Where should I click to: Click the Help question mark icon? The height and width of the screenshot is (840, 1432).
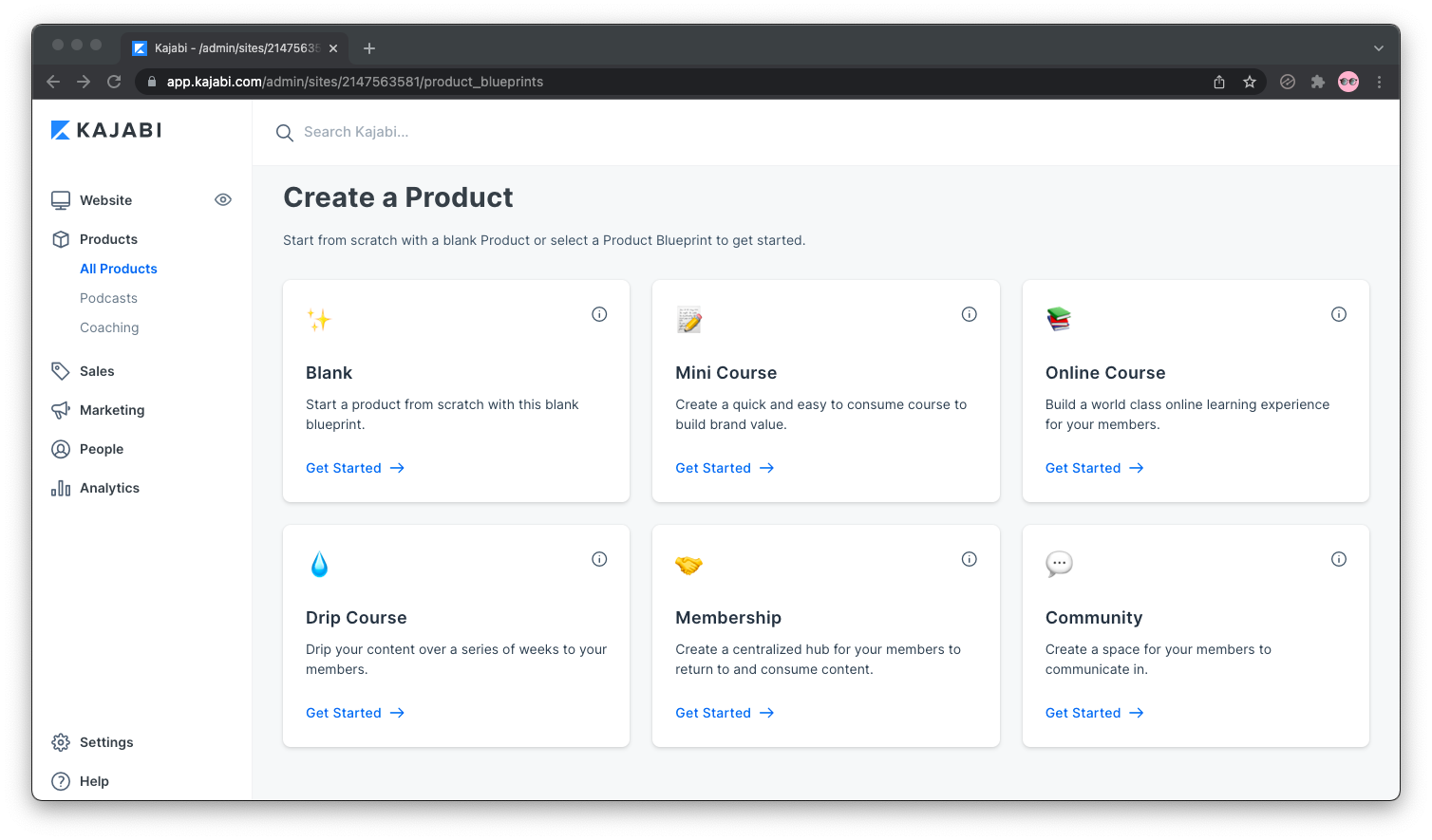[x=61, y=781]
